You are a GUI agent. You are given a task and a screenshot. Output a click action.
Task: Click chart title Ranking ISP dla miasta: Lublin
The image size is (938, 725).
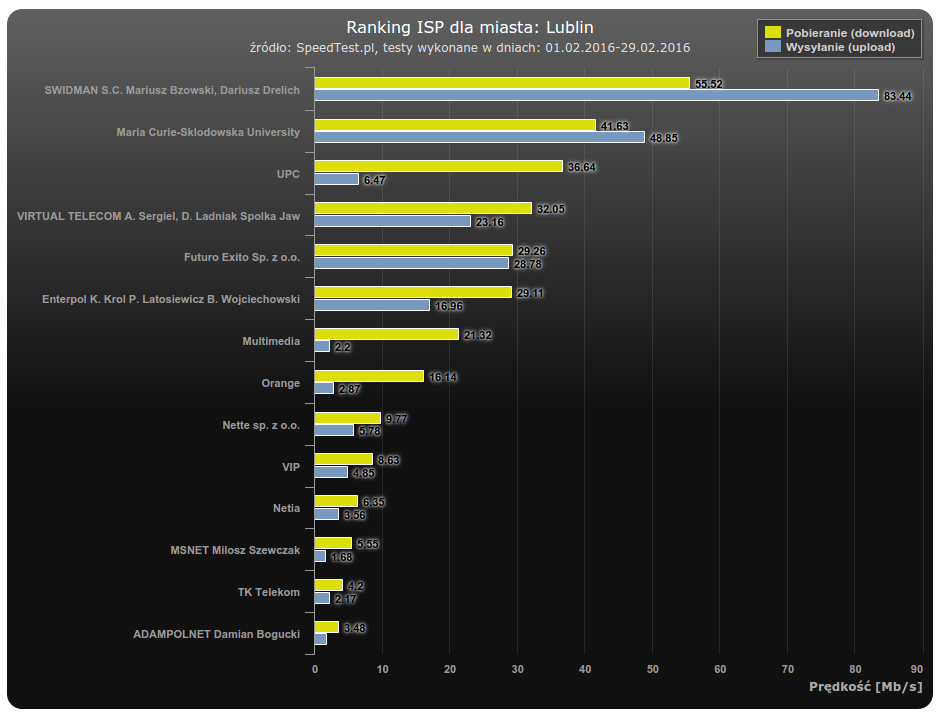[x=470, y=28]
